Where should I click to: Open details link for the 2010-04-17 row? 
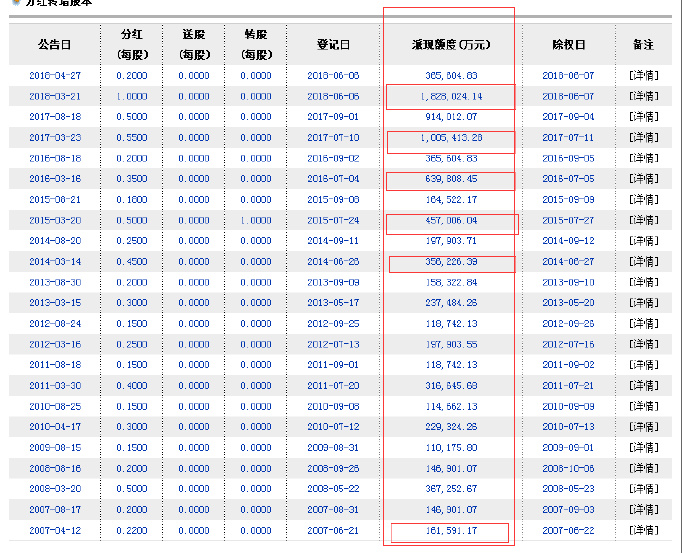click(643, 427)
